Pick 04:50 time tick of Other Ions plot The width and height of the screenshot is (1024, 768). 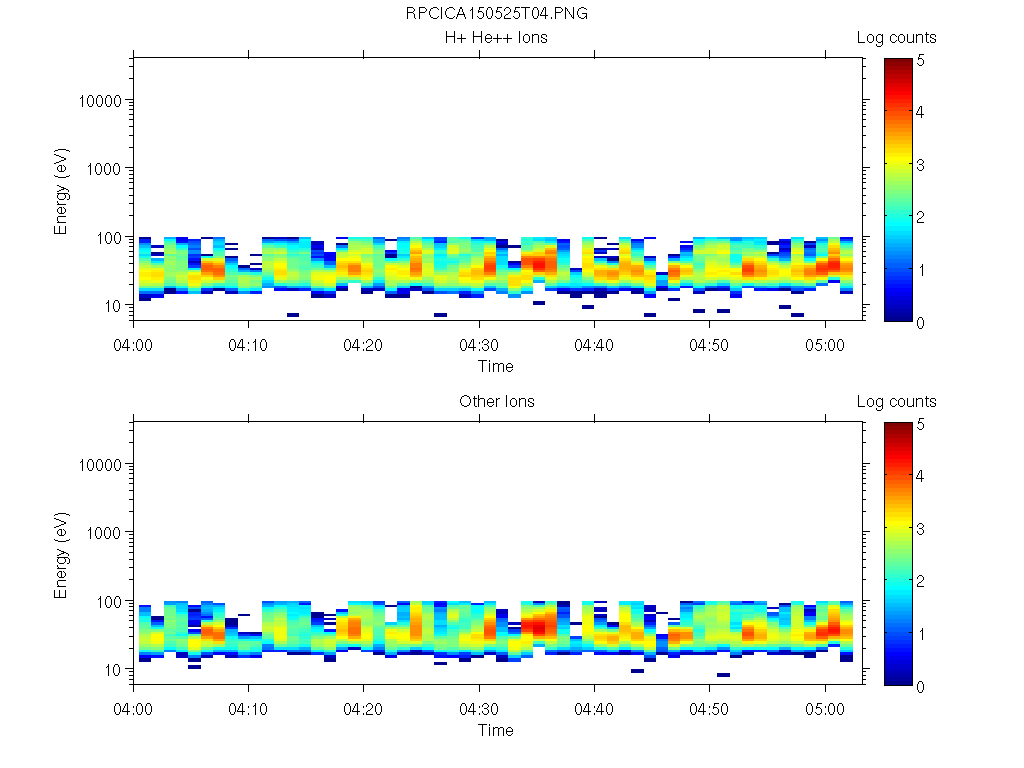(709, 709)
